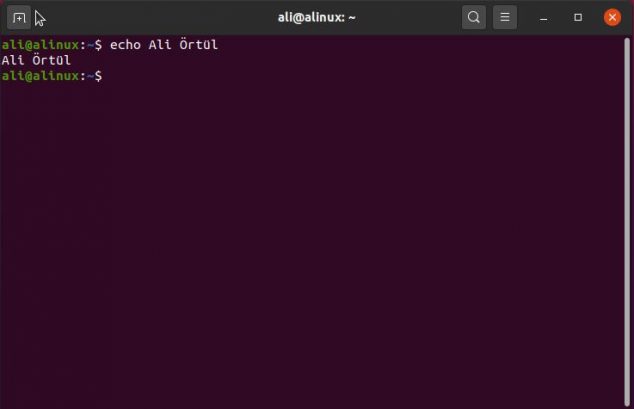The height and width of the screenshot is (409, 634).
Task: Click the empty title bar right of the title
Action: click(x=408, y=18)
